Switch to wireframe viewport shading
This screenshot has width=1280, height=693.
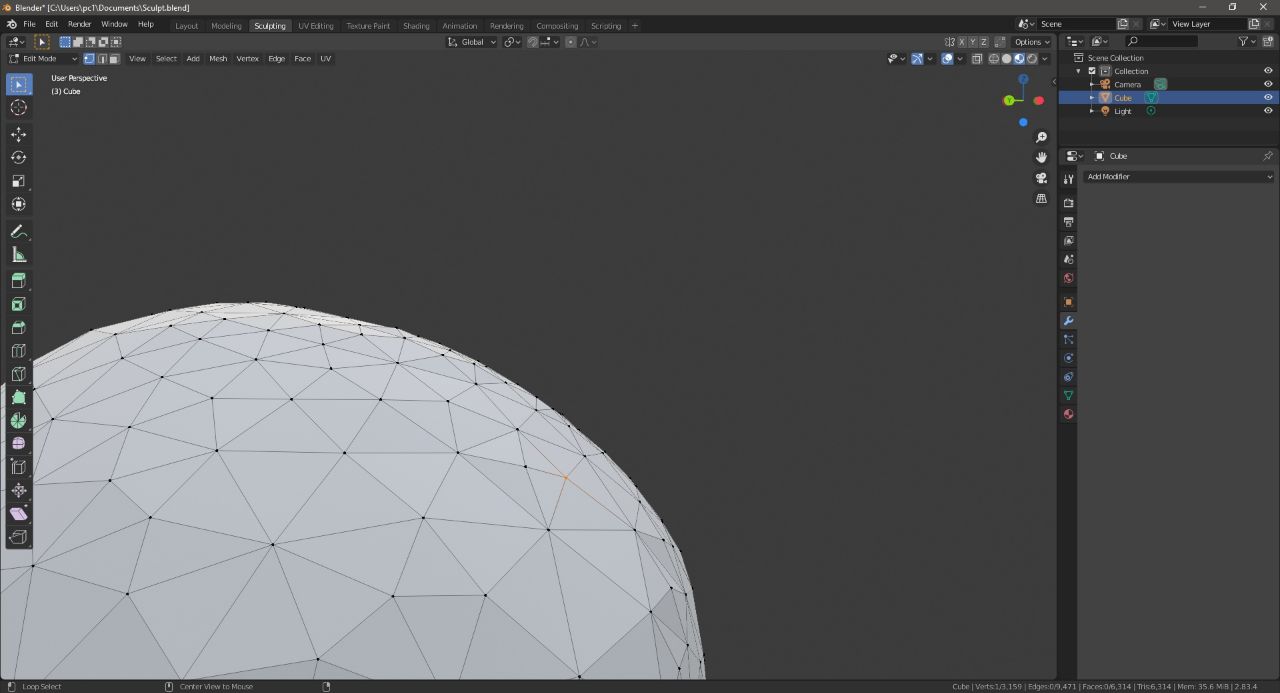pos(993,58)
